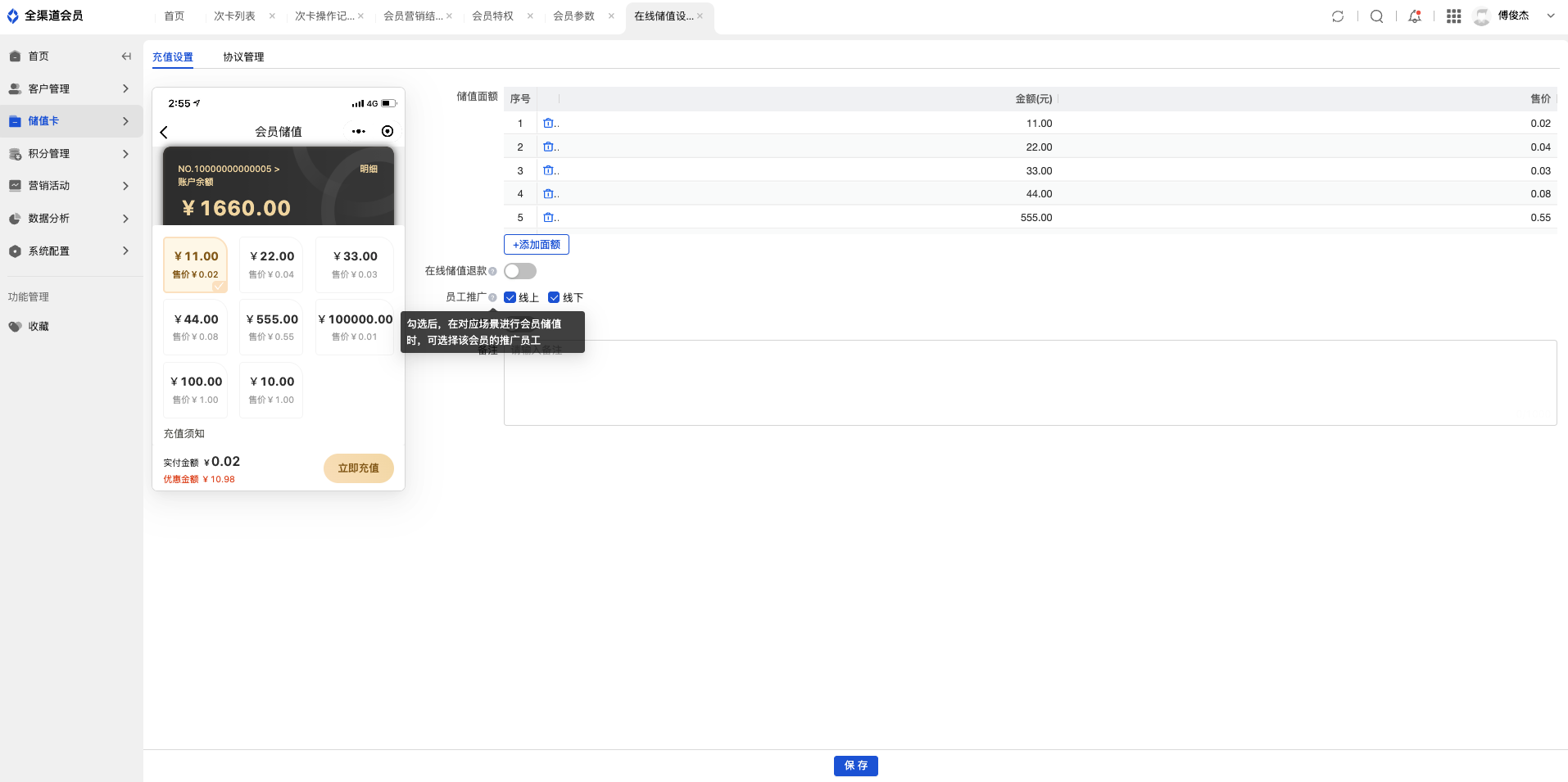Select the ¥22.00 recharge option

pyautogui.click(x=271, y=265)
